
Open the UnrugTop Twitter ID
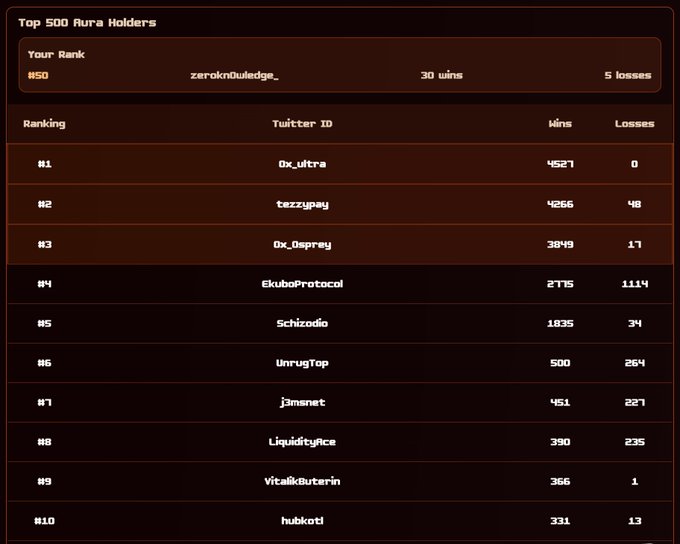click(x=302, y=363)
